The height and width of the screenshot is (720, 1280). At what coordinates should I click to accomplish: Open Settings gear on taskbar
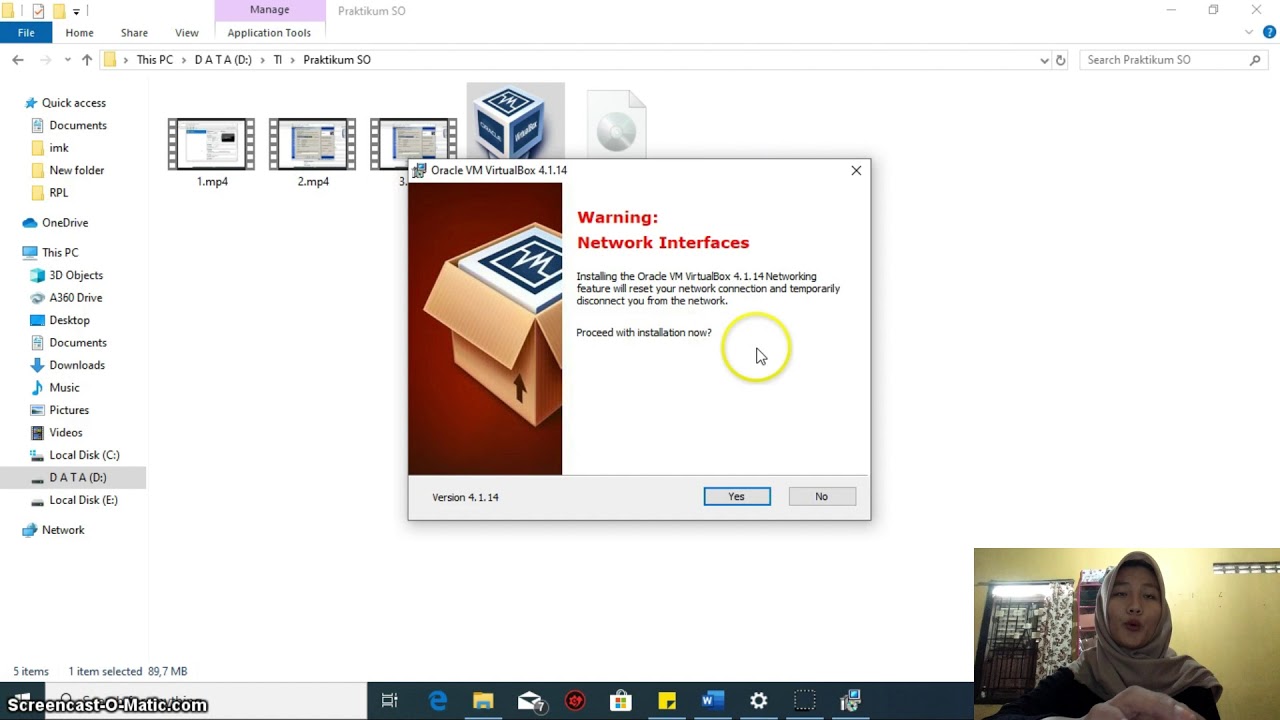tap(759, 701)
